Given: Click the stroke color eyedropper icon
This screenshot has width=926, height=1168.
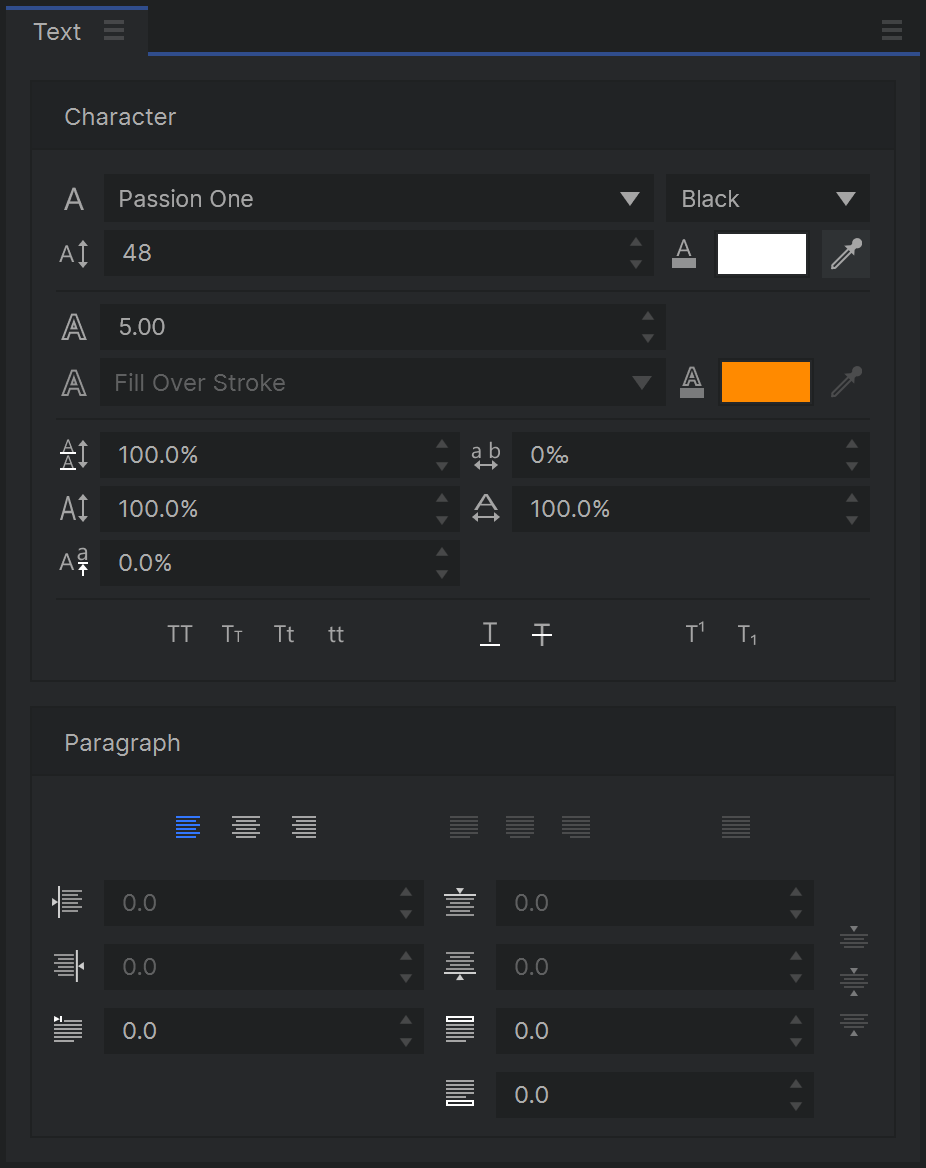Looking at the screenshot, I should point(845,382).
